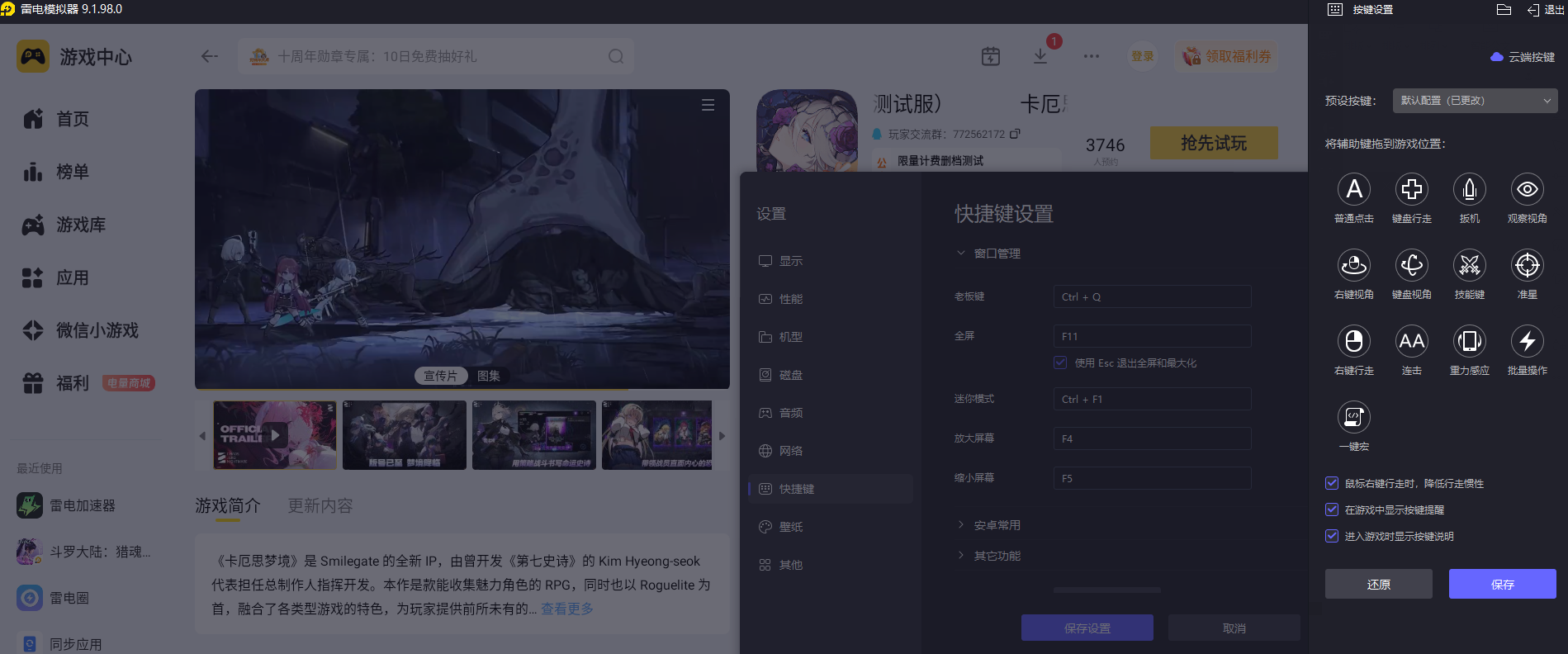Screen dimensions: 1568x654
Task: Click the 抢先试玩 button
Action: pyautogui.click(x=1214, y=143)
